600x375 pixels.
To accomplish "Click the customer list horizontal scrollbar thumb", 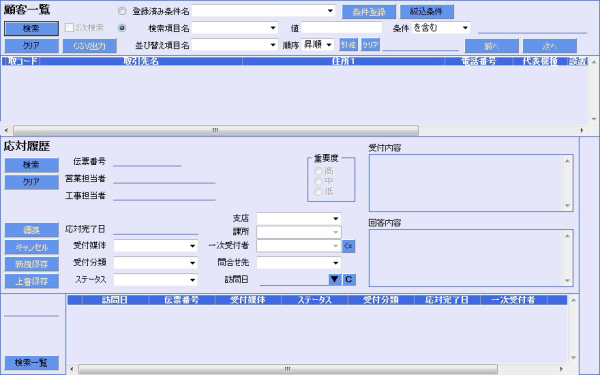I will pos(216,130).
